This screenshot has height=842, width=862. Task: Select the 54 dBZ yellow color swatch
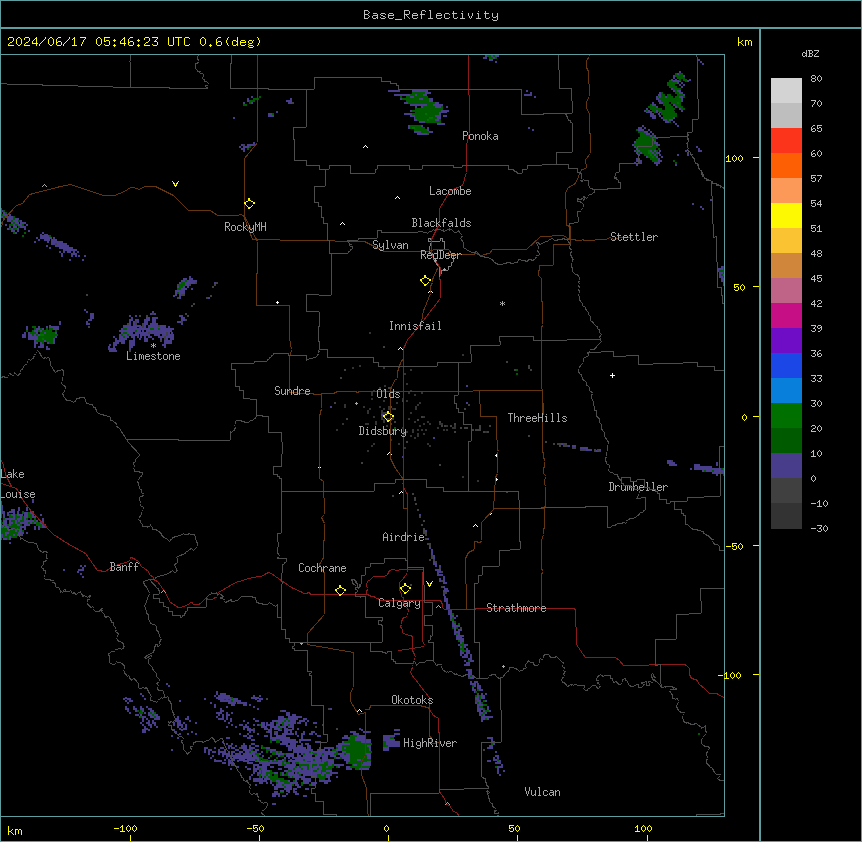(786, 215)
